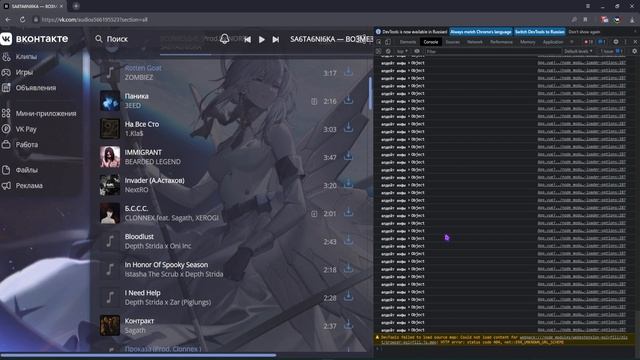
Task: Open Реклама in the sidebar
Action: 22,185
